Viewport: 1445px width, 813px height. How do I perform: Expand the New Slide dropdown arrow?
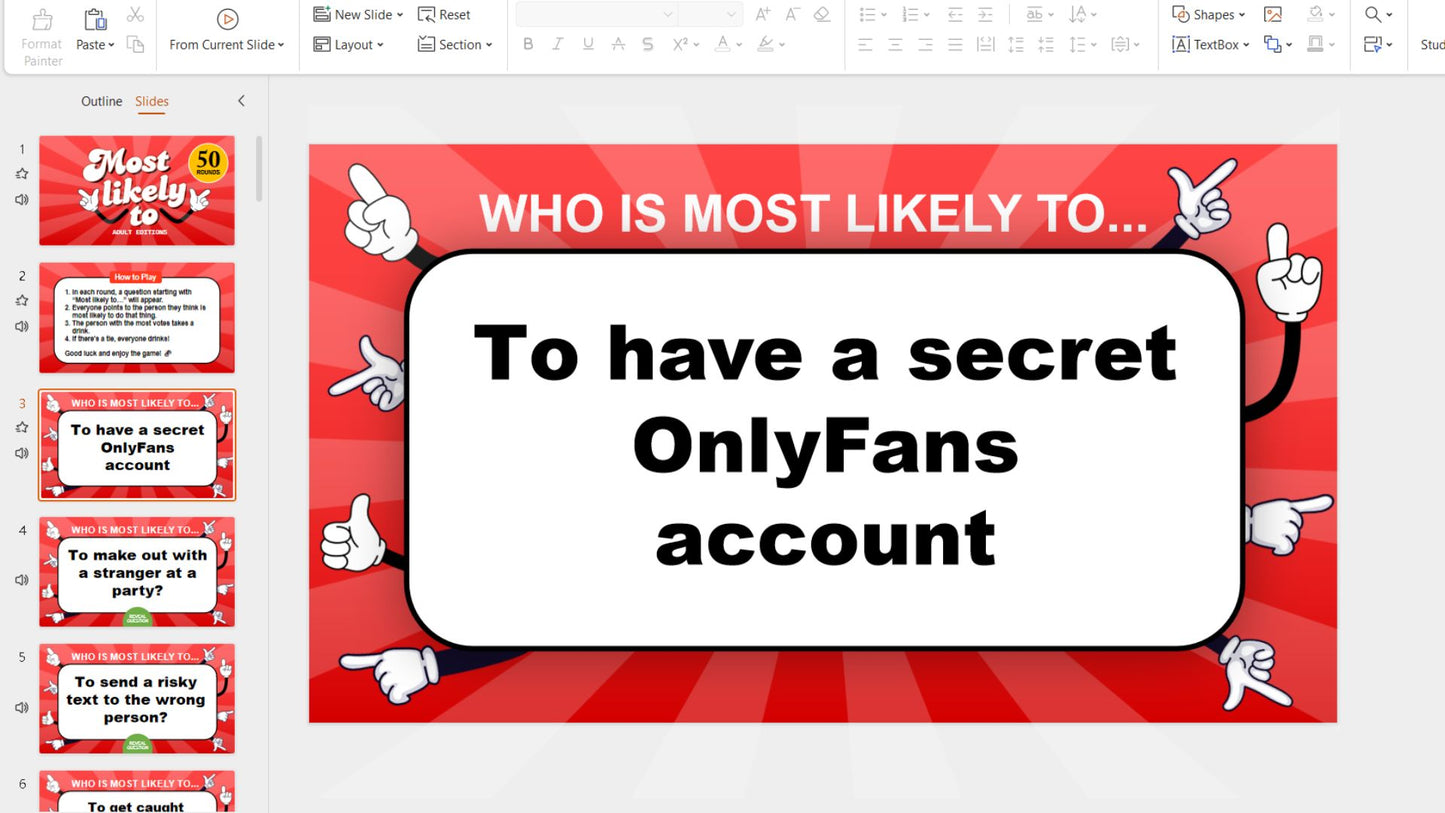point(399,14)
